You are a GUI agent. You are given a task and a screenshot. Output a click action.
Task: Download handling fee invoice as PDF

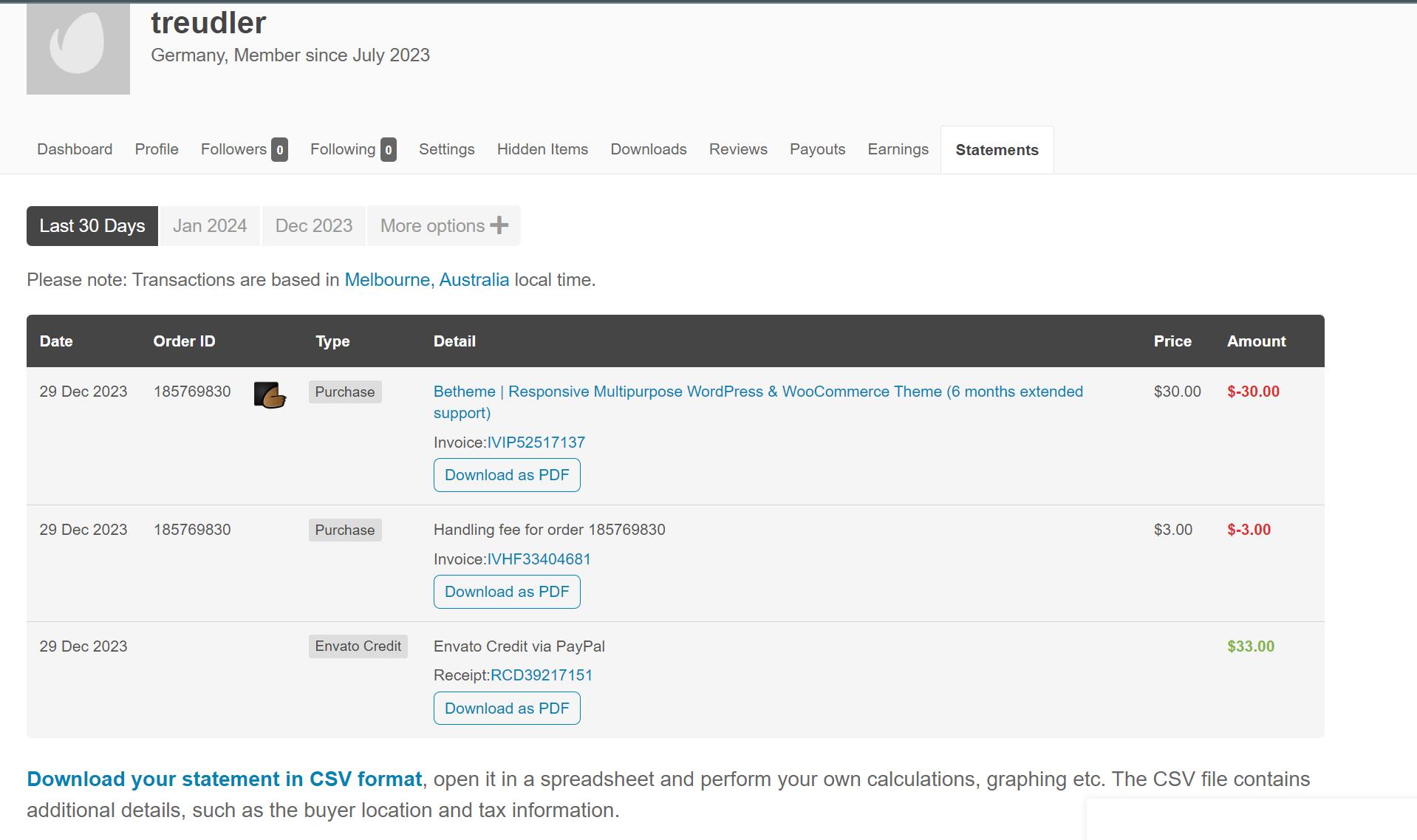(507, 592)
